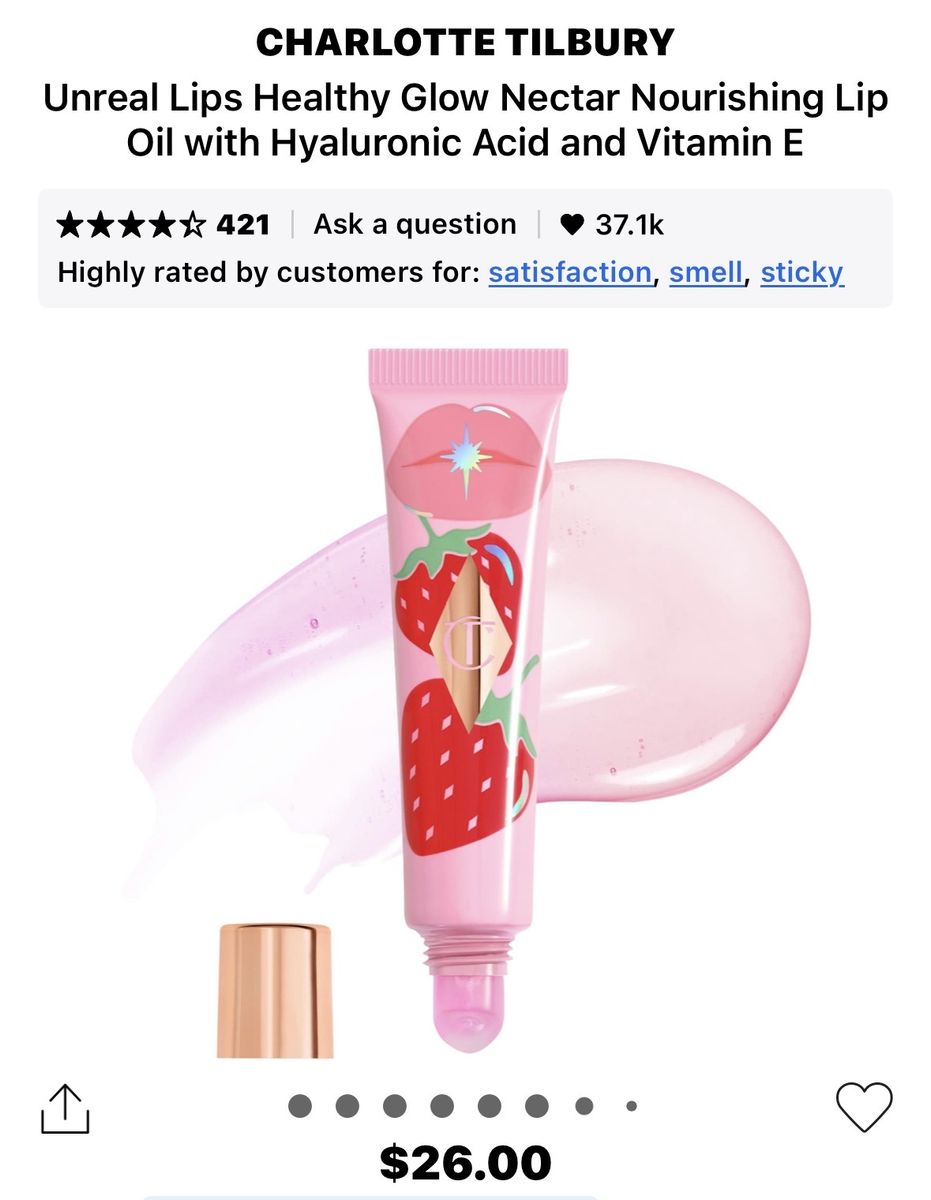Screen dimensions: 931x1200
Task: Tap the $26.00 price text
Action: 465,1163
